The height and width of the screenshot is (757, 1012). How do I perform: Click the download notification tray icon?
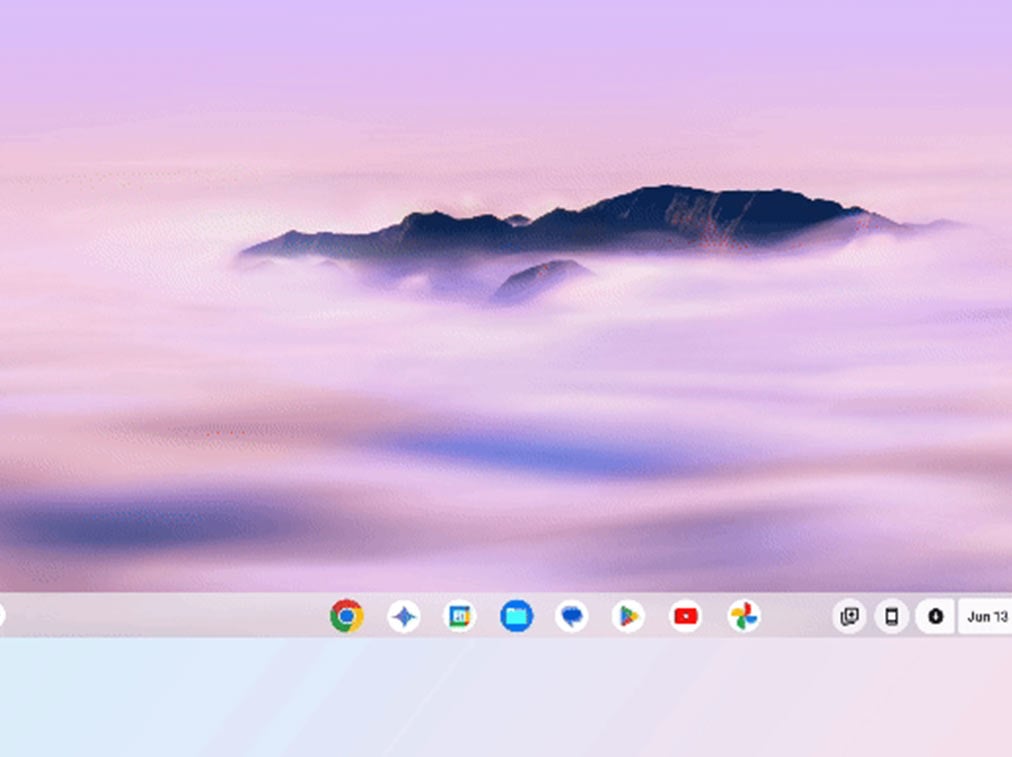(x=935, y=616)
